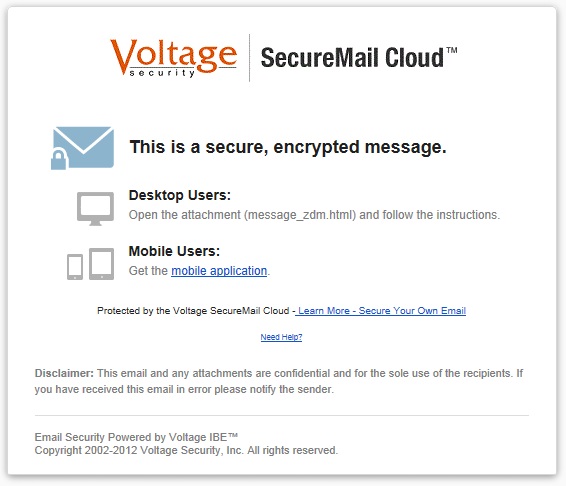The height and width of the screenshot is (486, 566).
Task: Click the SecureMail Cloud title text
Action: (x=352, y=57)
